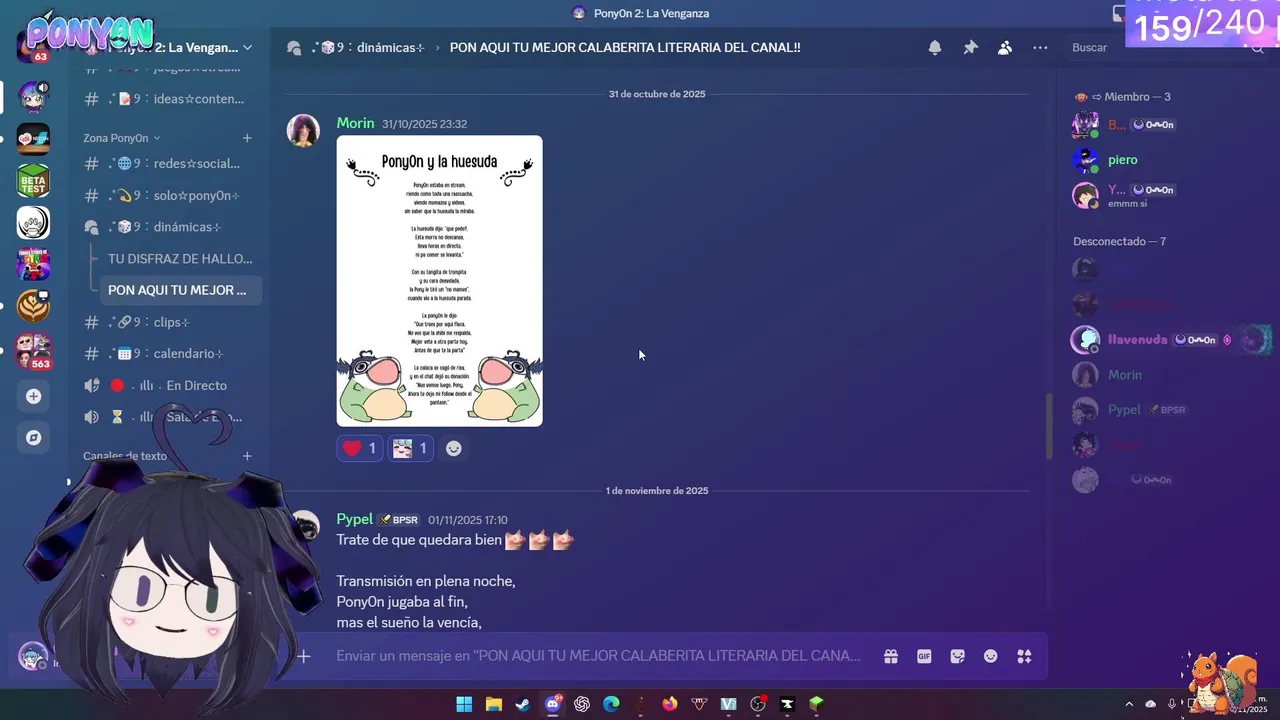Open the GIF picker
The height and width of the screenshot is (720, 1280).
(x=924, y=656)
